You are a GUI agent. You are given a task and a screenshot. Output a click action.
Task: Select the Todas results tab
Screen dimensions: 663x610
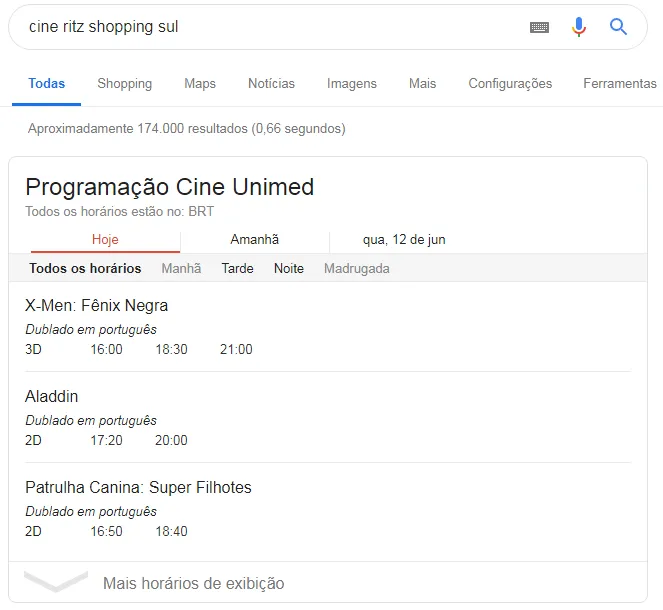[47, 83]
